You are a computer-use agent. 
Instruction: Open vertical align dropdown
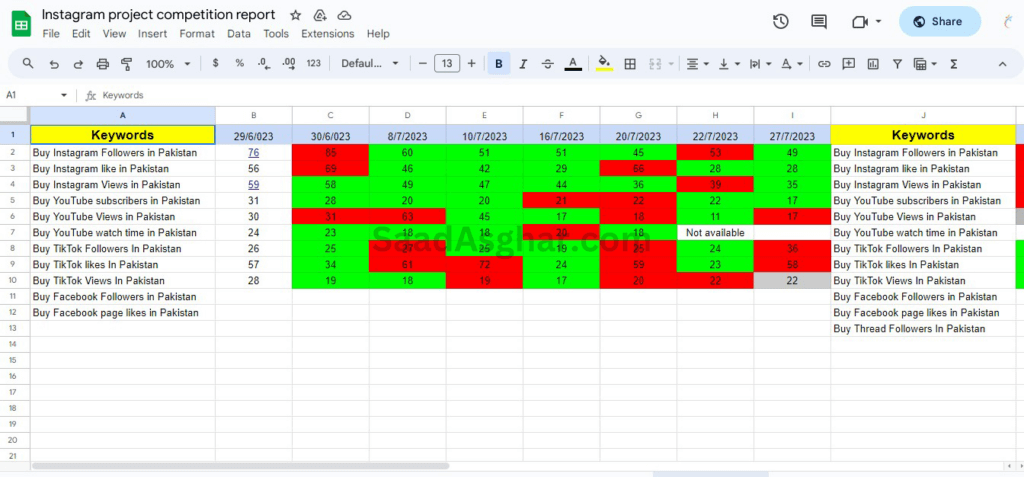729,63
